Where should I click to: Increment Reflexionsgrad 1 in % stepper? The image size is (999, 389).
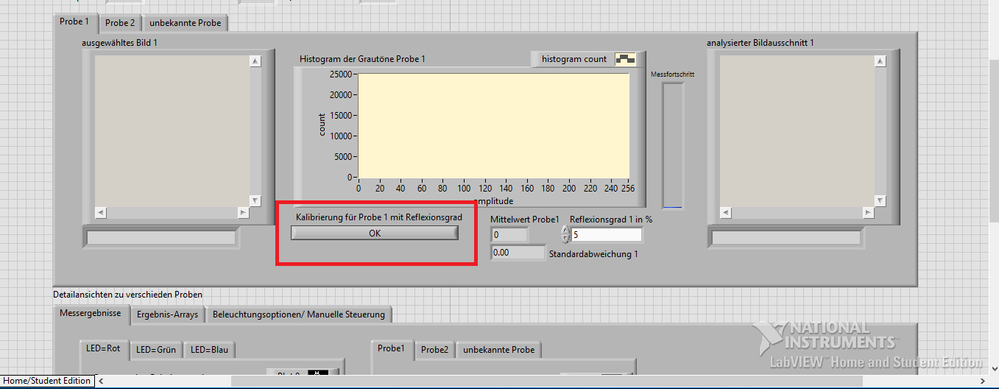click(564, 230)
